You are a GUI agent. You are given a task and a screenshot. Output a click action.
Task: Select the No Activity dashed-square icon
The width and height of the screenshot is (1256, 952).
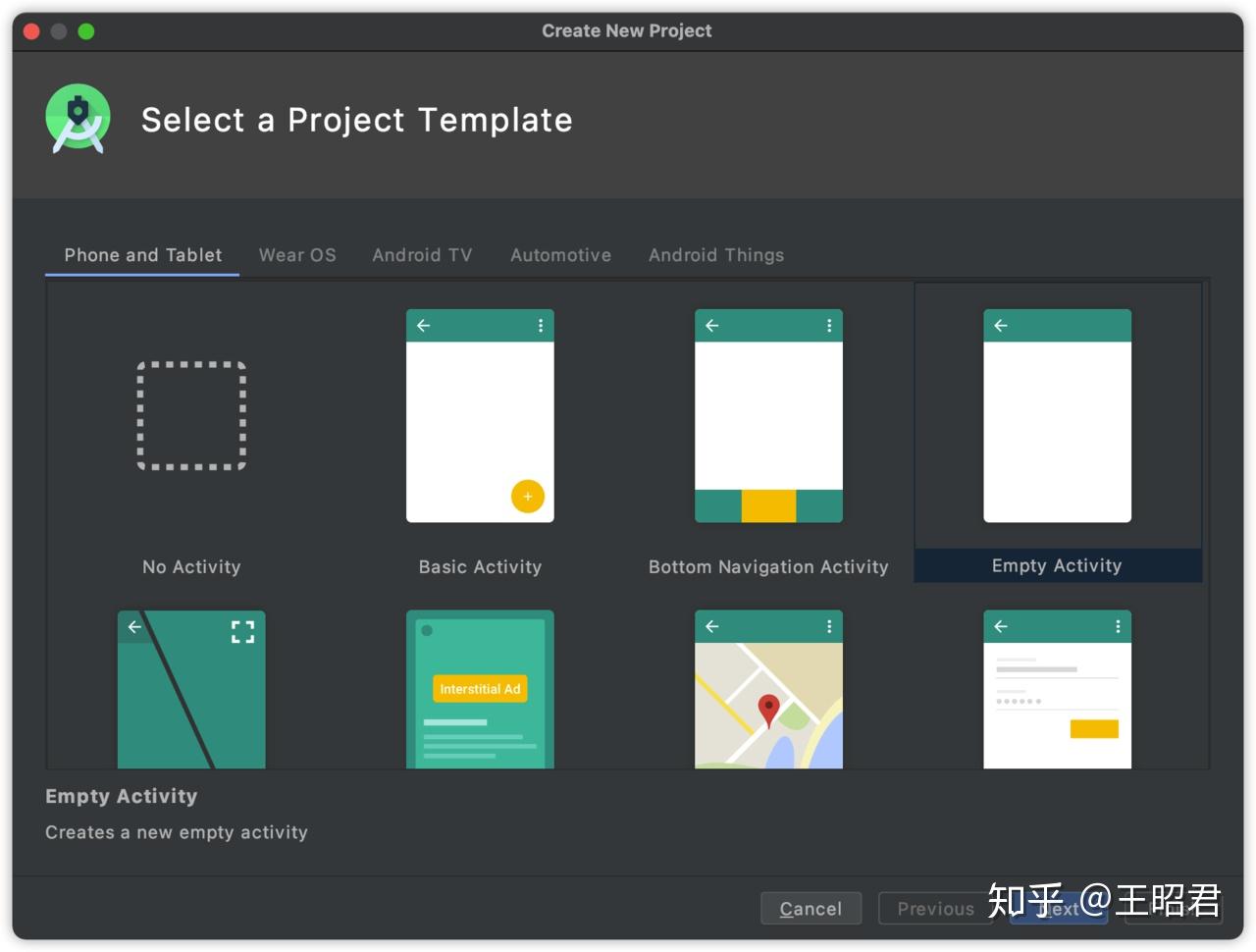[191, 415]
